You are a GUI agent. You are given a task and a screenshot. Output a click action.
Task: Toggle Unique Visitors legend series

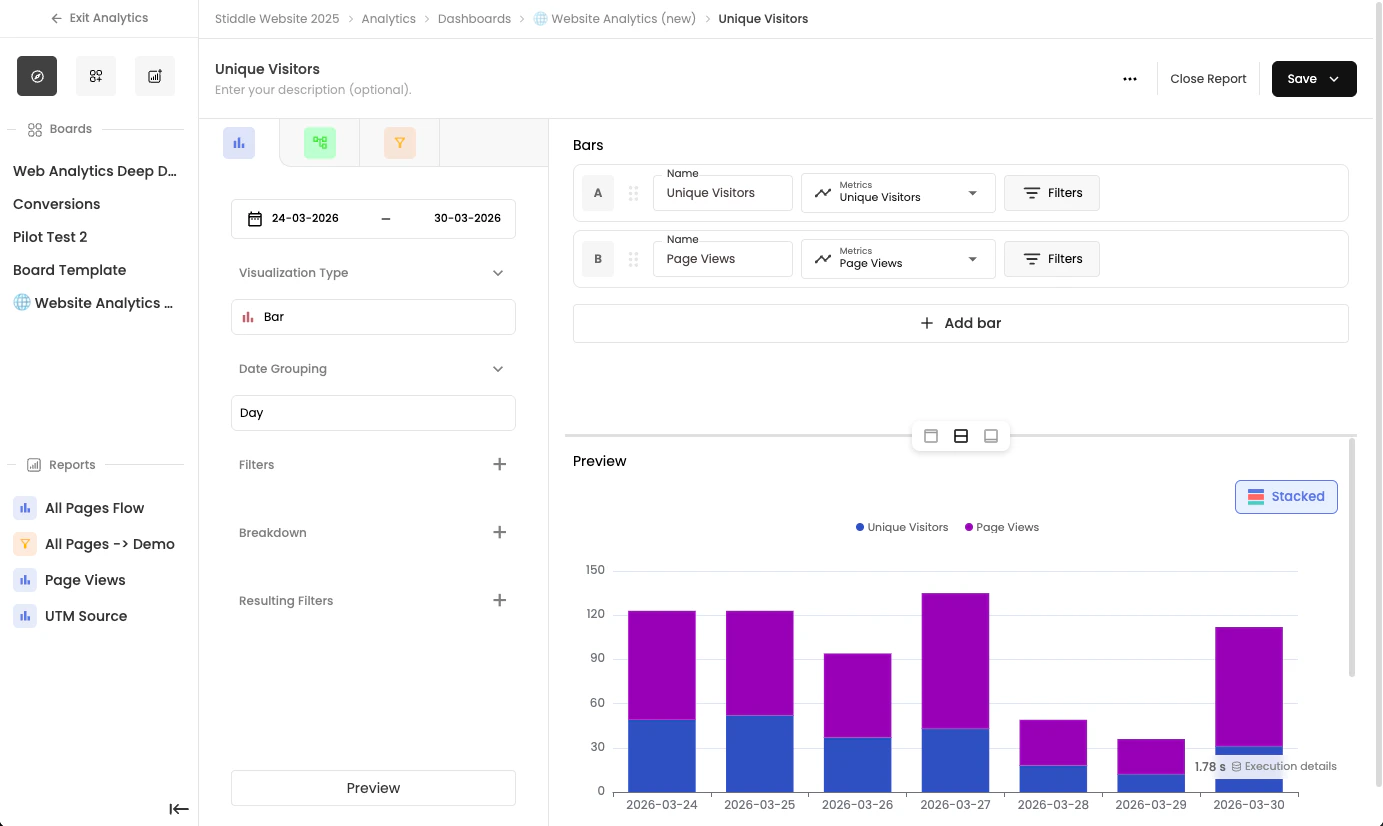(902, 527)
